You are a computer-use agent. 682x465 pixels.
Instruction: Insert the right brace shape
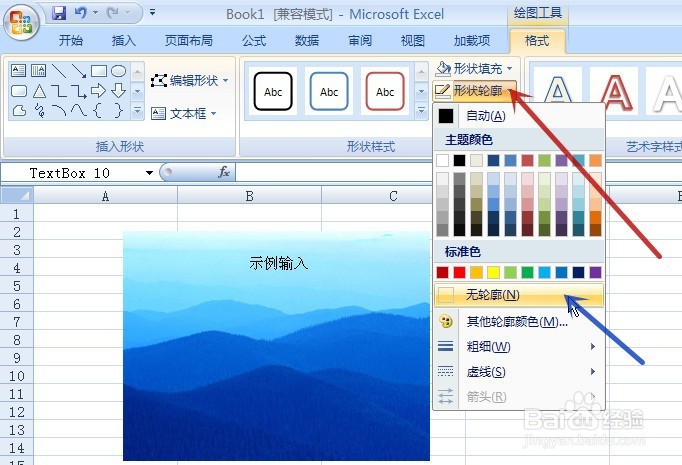(118, 111)
